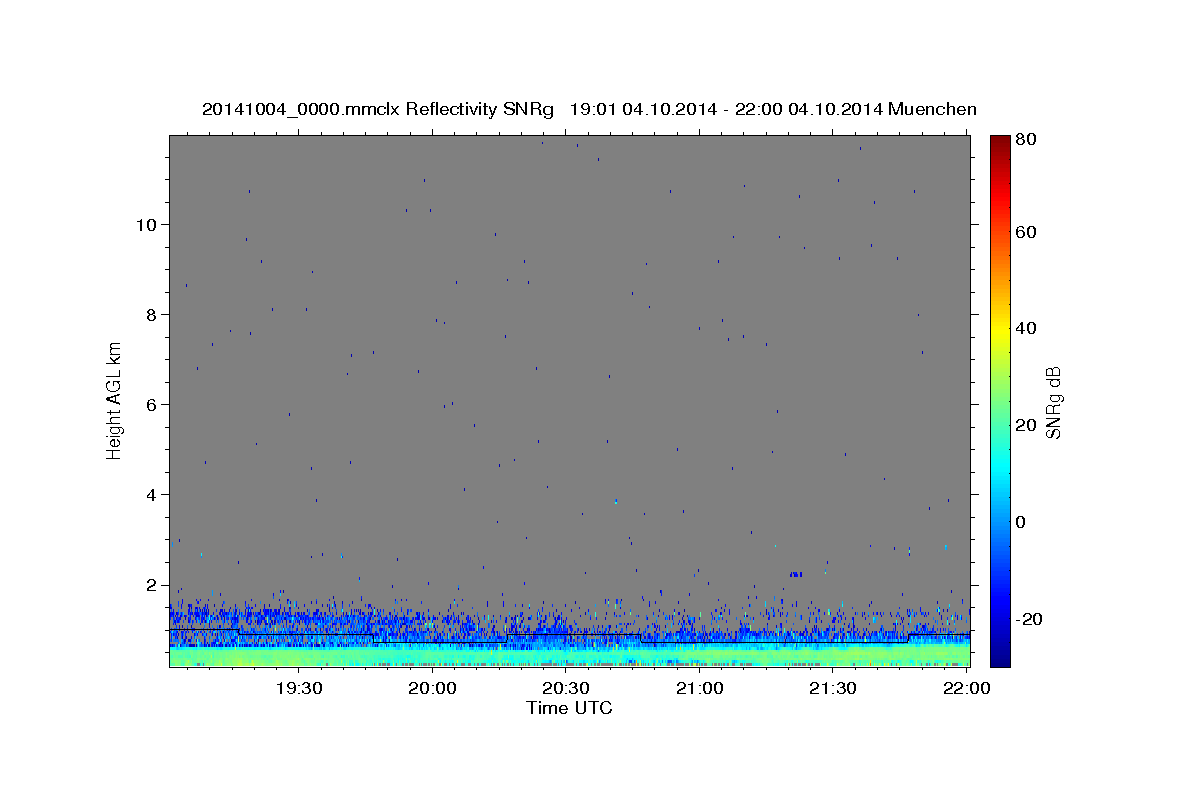
Task: Click the small blue echo cluster near 21:20
Action: coord(796,574)
